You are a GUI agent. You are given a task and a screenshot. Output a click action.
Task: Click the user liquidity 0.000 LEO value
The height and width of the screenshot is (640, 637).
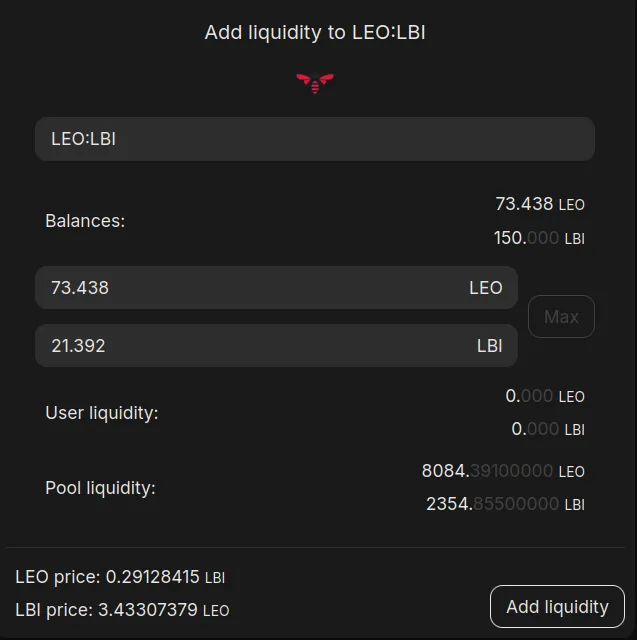545,396
